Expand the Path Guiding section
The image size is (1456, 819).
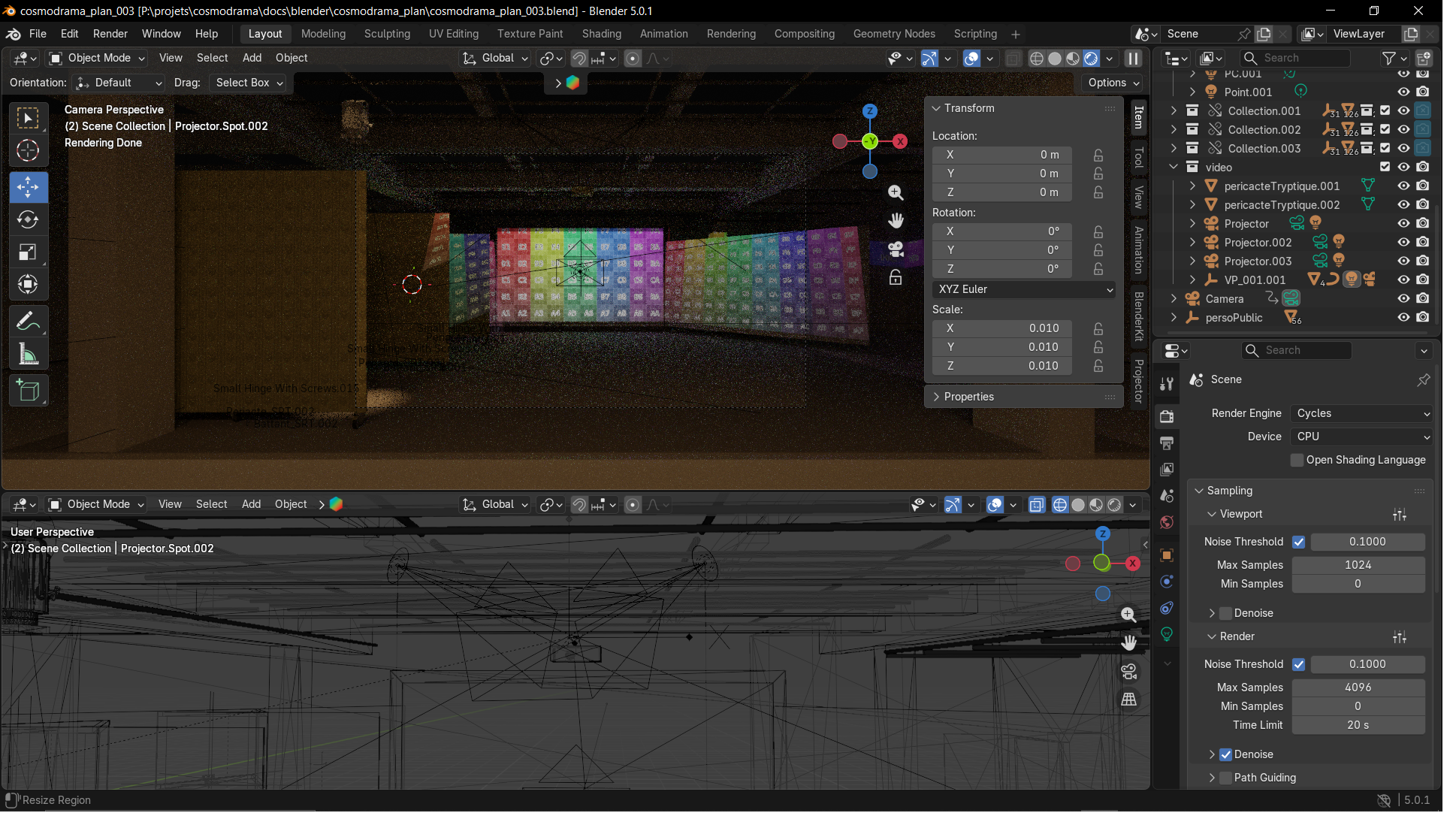tap(1212, 778)
